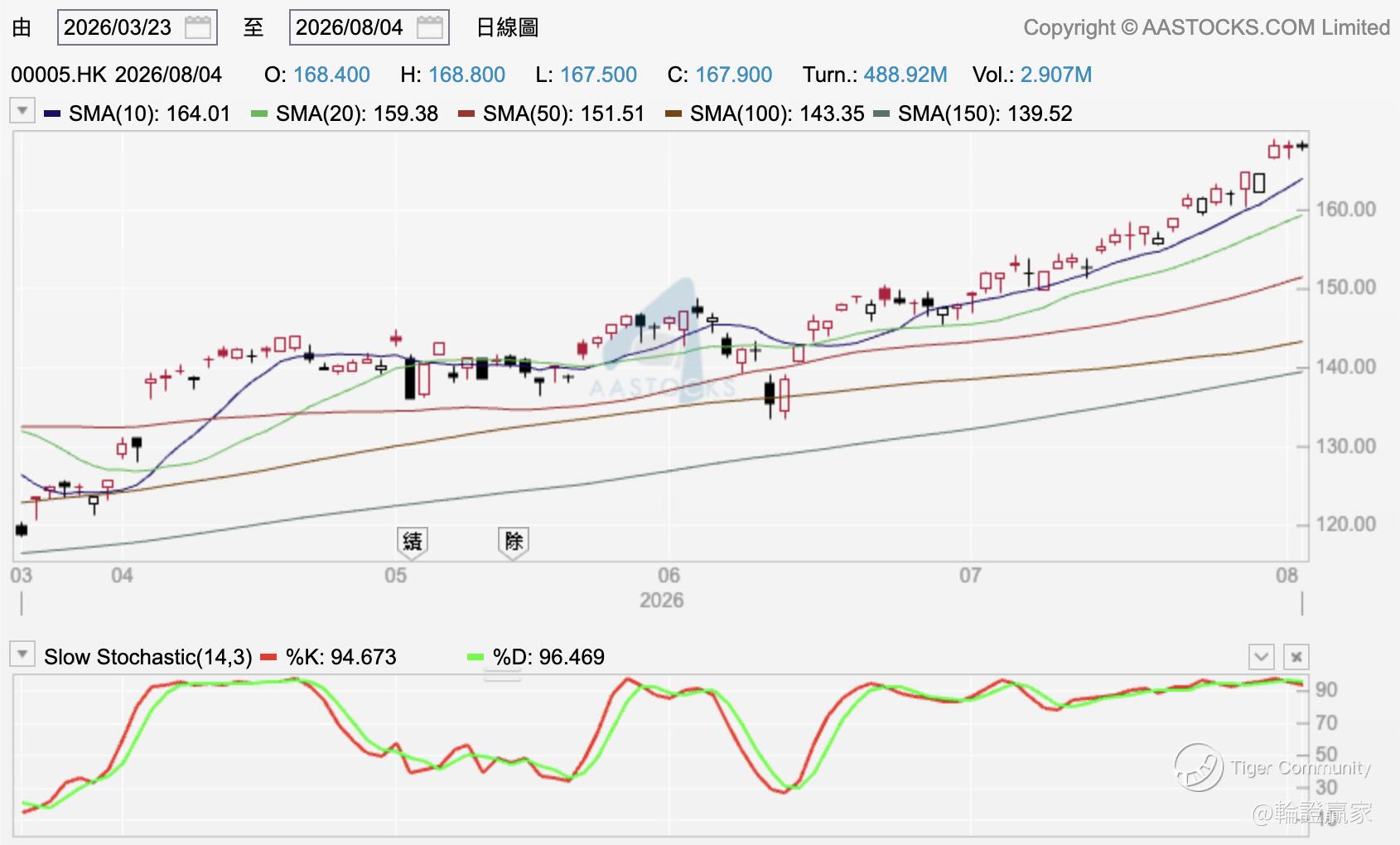Collapse the Slow Stochastic panel with chevron
The height and width of the screenshot is (845, 1400).
pos(1261,657)
